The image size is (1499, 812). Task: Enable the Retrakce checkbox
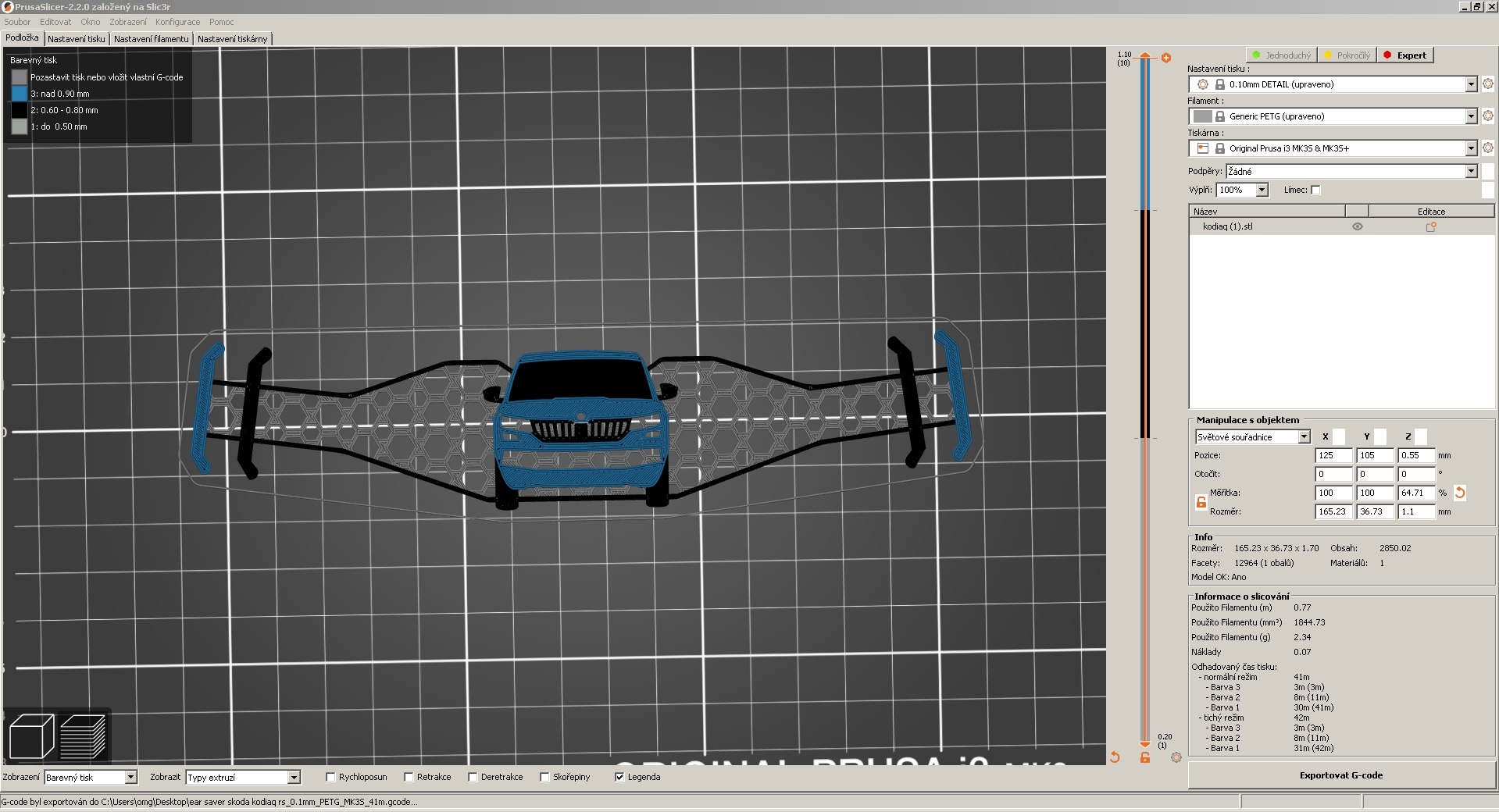coord(409,777)
